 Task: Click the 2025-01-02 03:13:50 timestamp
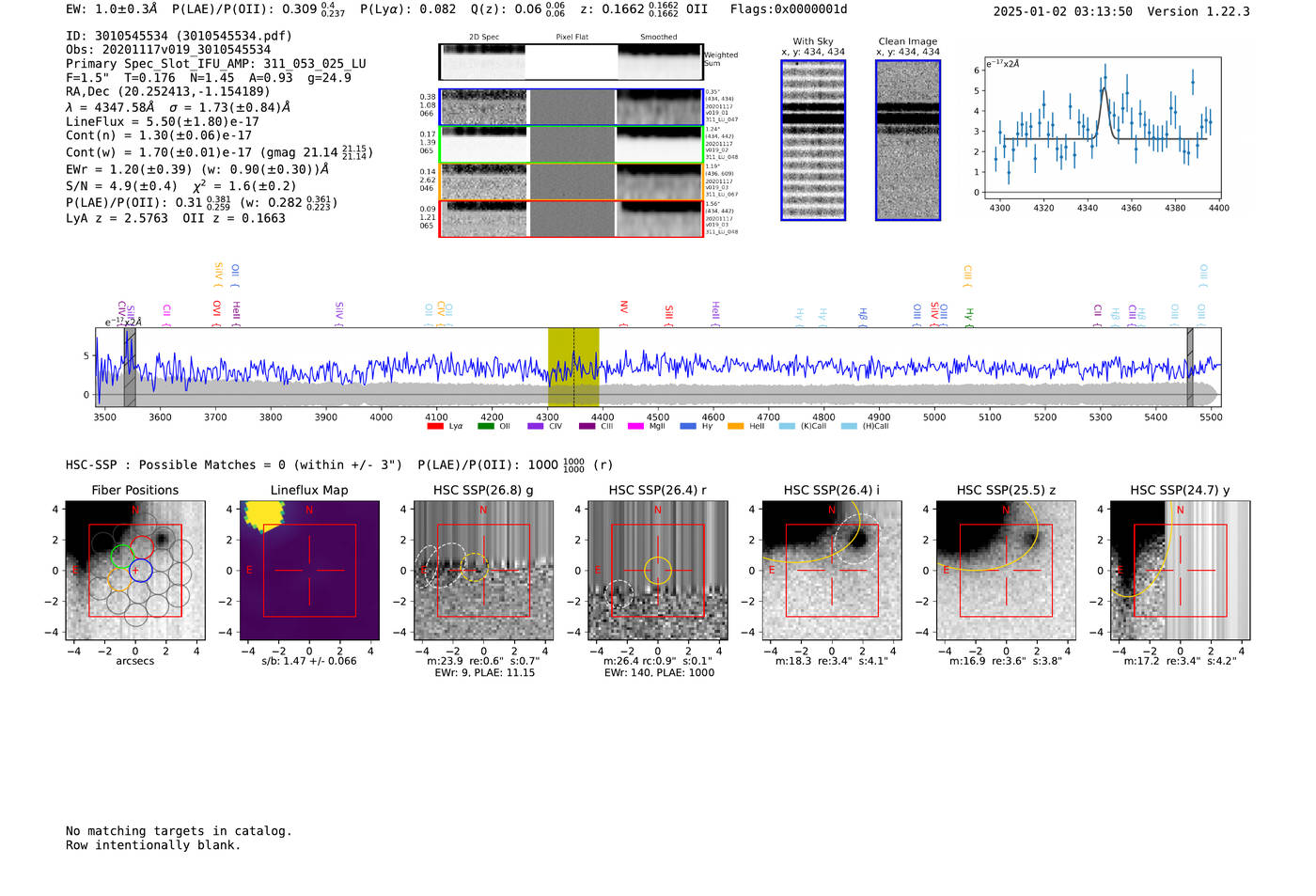coord(1063,11)
